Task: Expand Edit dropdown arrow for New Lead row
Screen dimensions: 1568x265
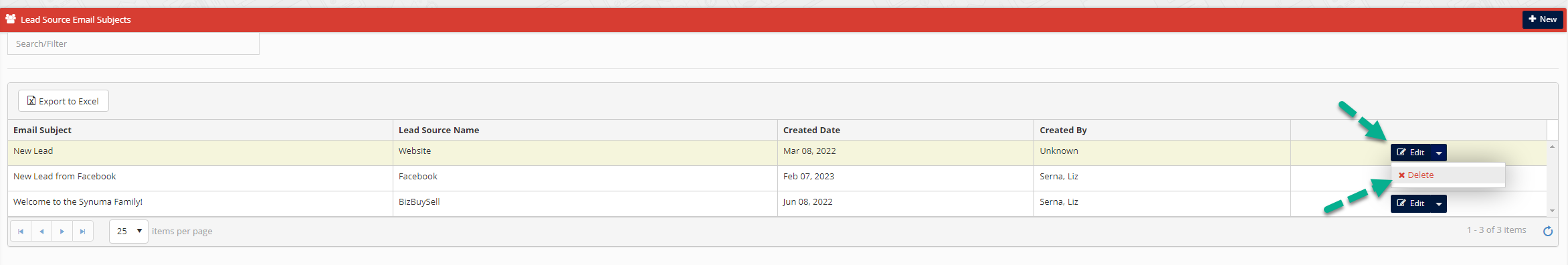Action: click(x=1438, y=153)
